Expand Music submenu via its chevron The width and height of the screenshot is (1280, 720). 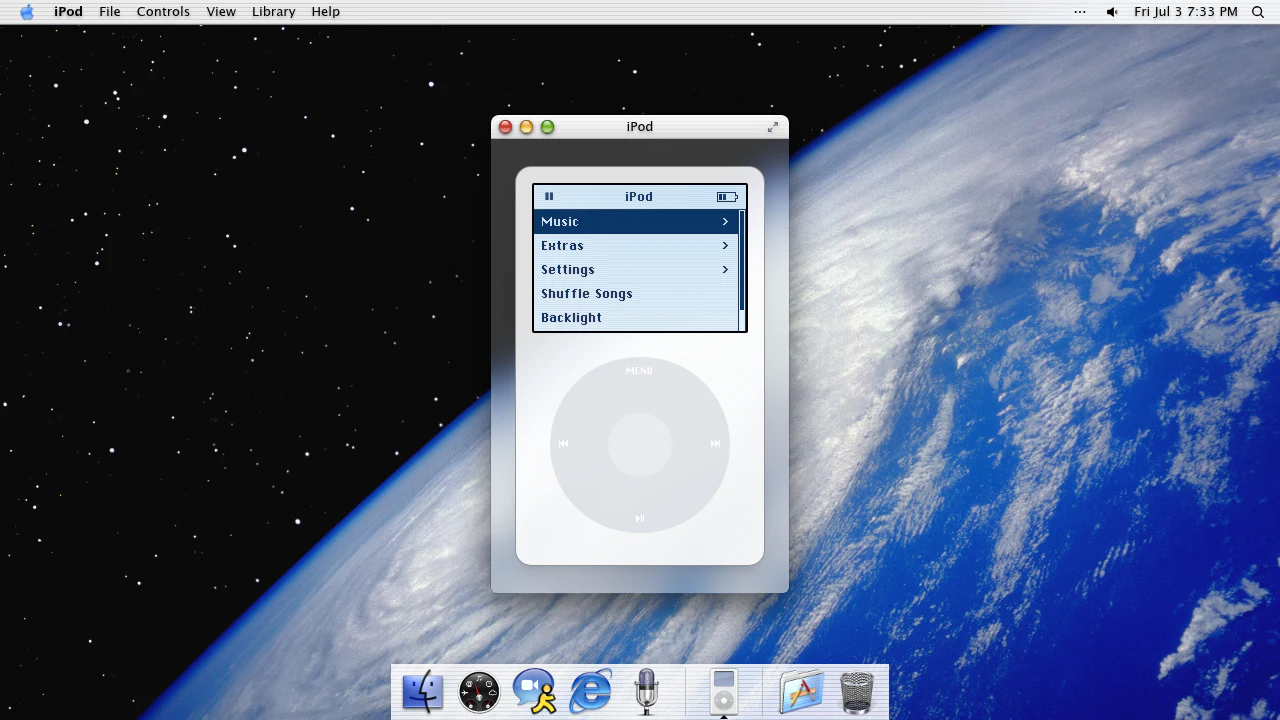[x=725, y=221]
